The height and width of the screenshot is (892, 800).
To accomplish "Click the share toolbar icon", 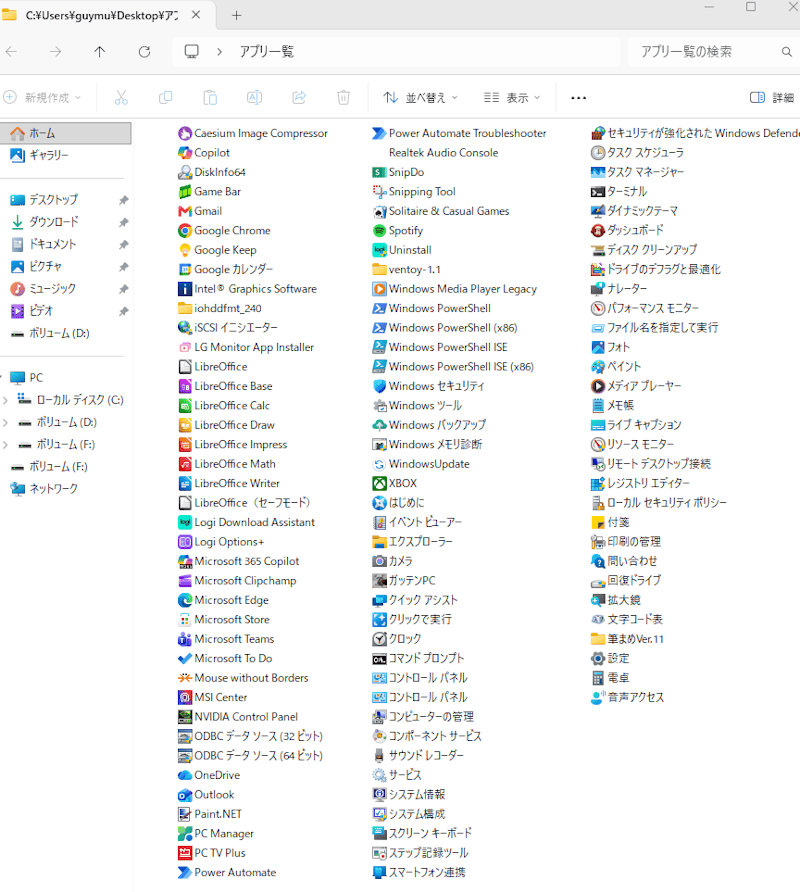I will (x=299, y=98).
